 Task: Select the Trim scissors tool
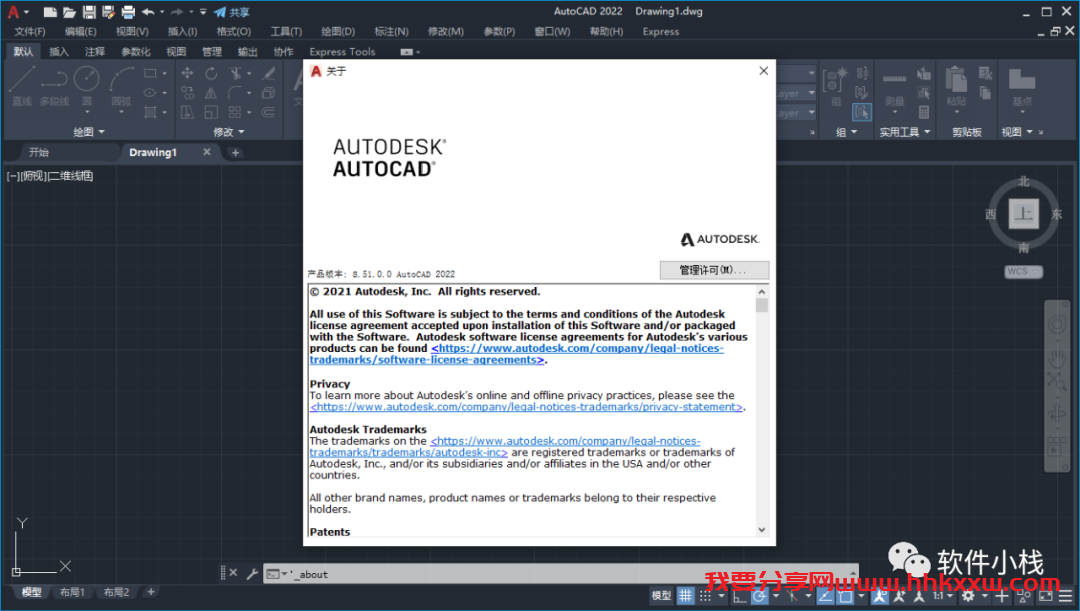(236, 73)
